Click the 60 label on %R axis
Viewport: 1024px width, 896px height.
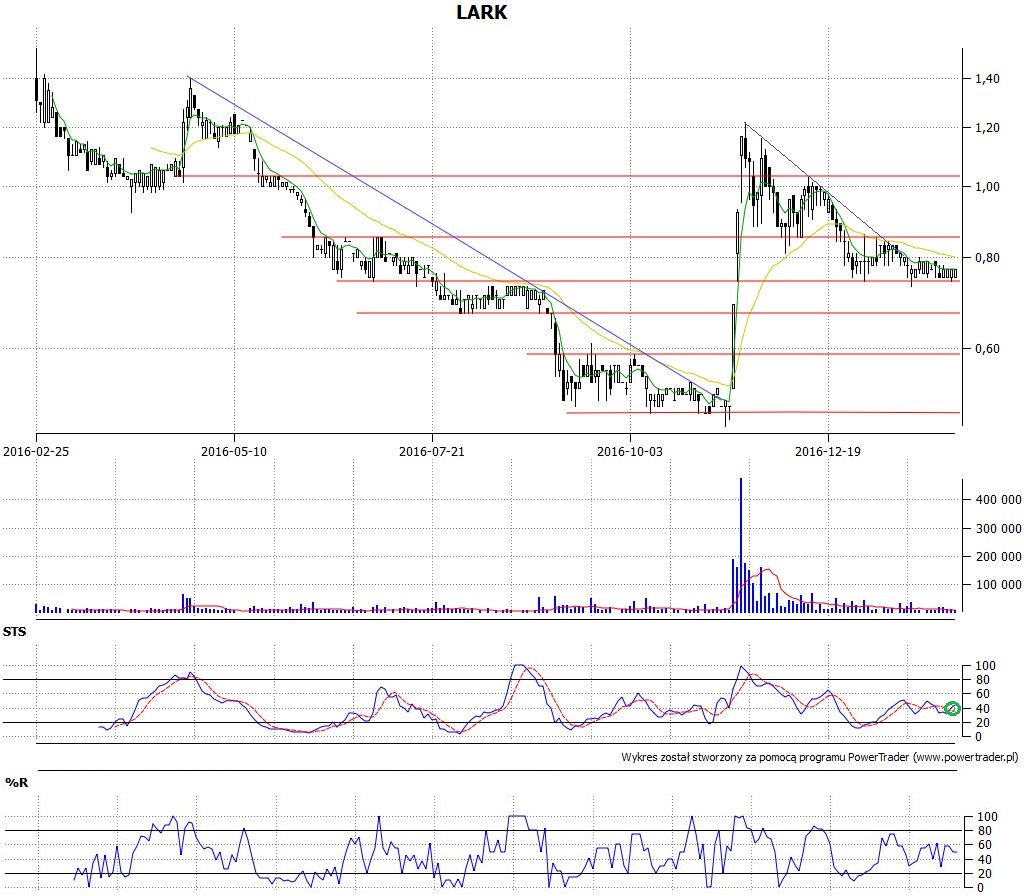(984, 846)
